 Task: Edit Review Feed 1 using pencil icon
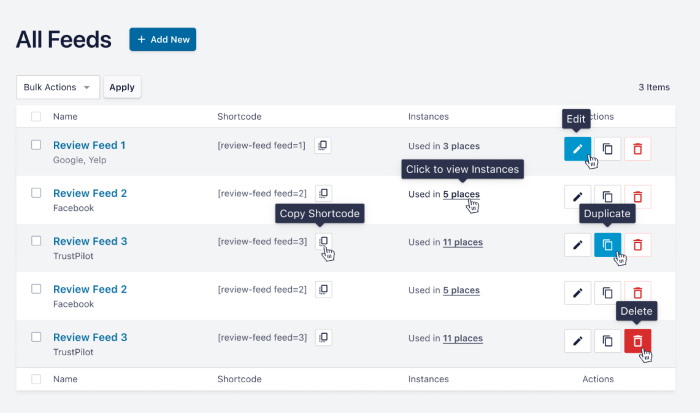pyautogui.click(x=577, y=149)
